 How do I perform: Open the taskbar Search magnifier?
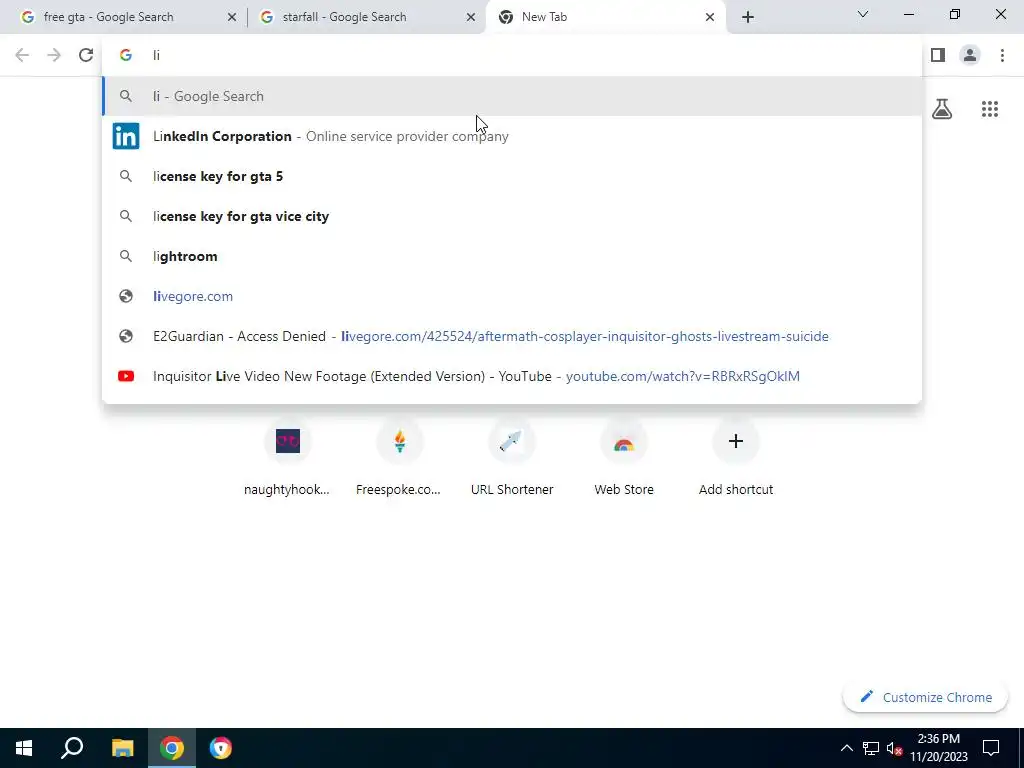72,748
